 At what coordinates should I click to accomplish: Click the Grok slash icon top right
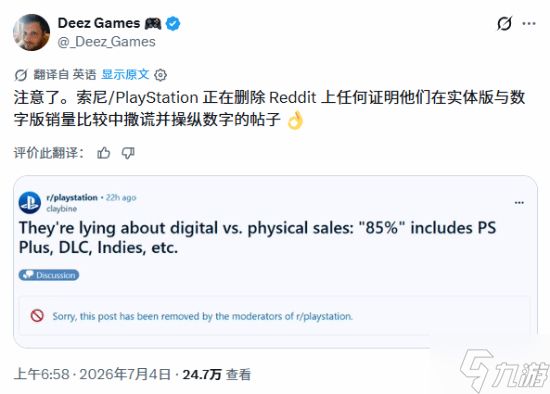pyautogui.click(x=504, y=24)
